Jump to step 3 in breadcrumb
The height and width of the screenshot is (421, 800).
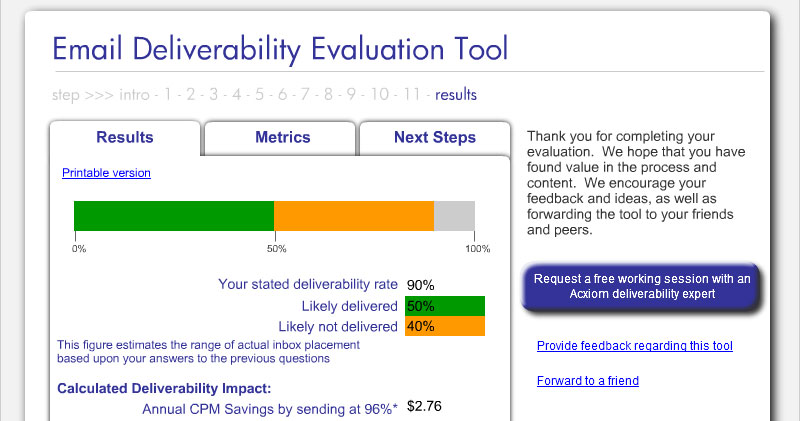pos(213,94)
